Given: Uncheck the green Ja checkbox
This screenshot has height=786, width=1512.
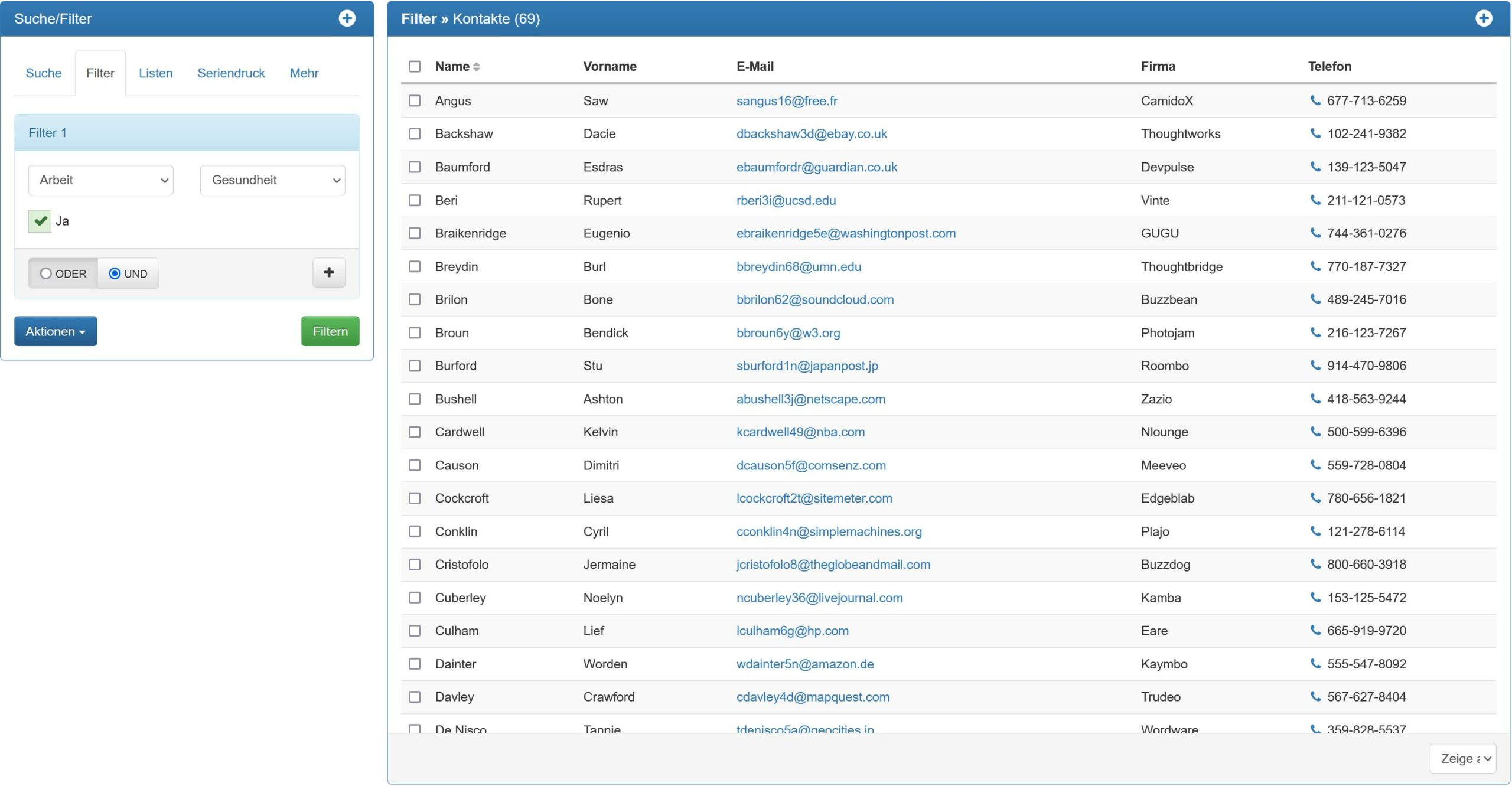Looking at the screenshot, I should pyautogui.click(x=40, y=221).
